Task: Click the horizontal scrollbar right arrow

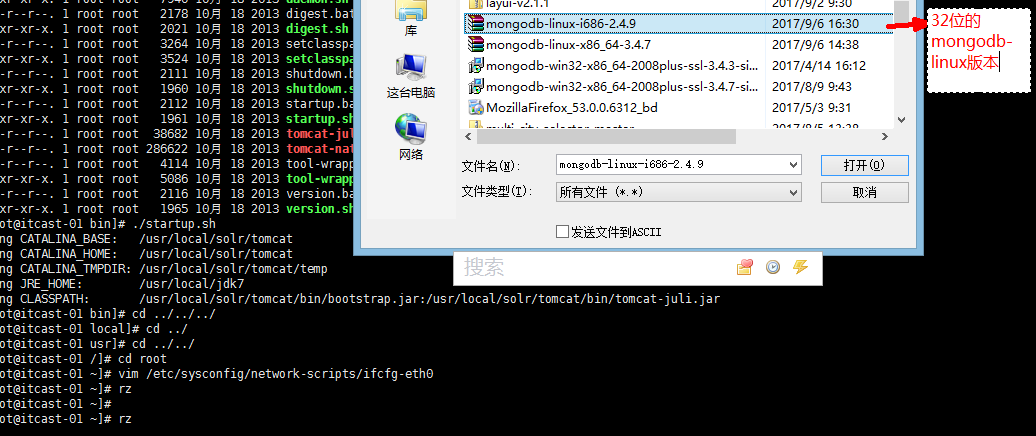Action: click(885, 136)
